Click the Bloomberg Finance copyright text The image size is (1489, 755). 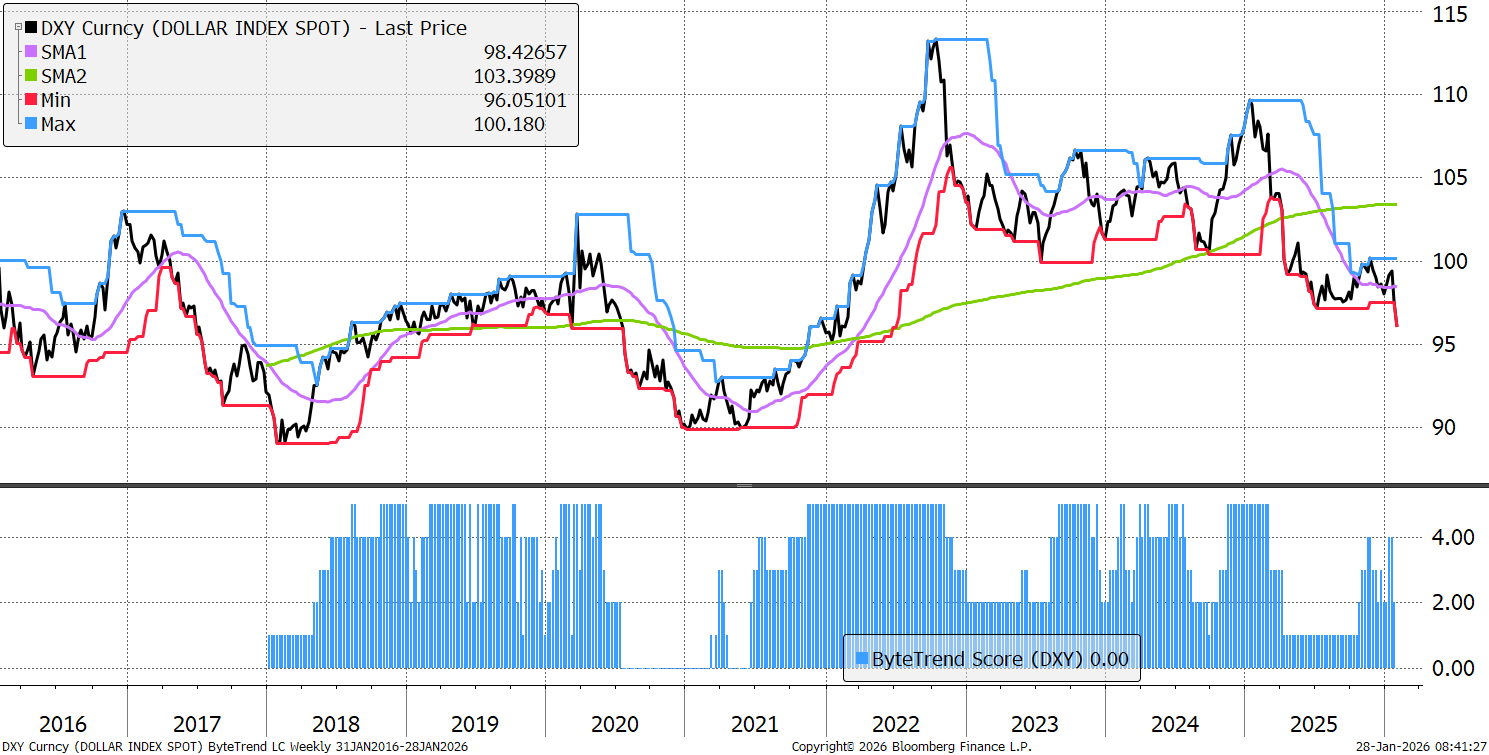pyautogui.click(x=911, y=747)
